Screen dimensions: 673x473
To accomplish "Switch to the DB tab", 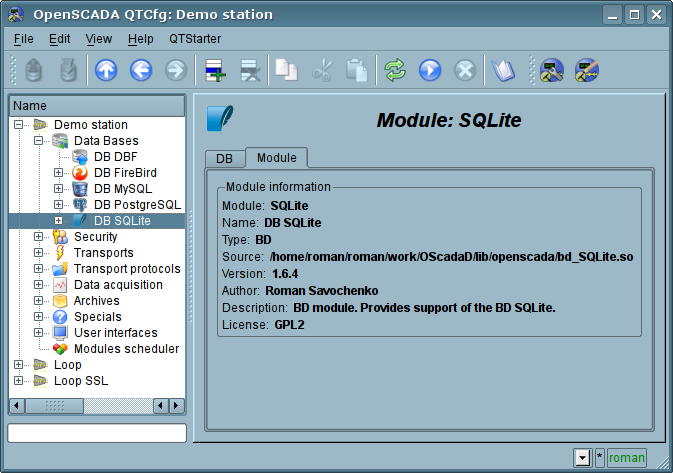I will 224,159.
